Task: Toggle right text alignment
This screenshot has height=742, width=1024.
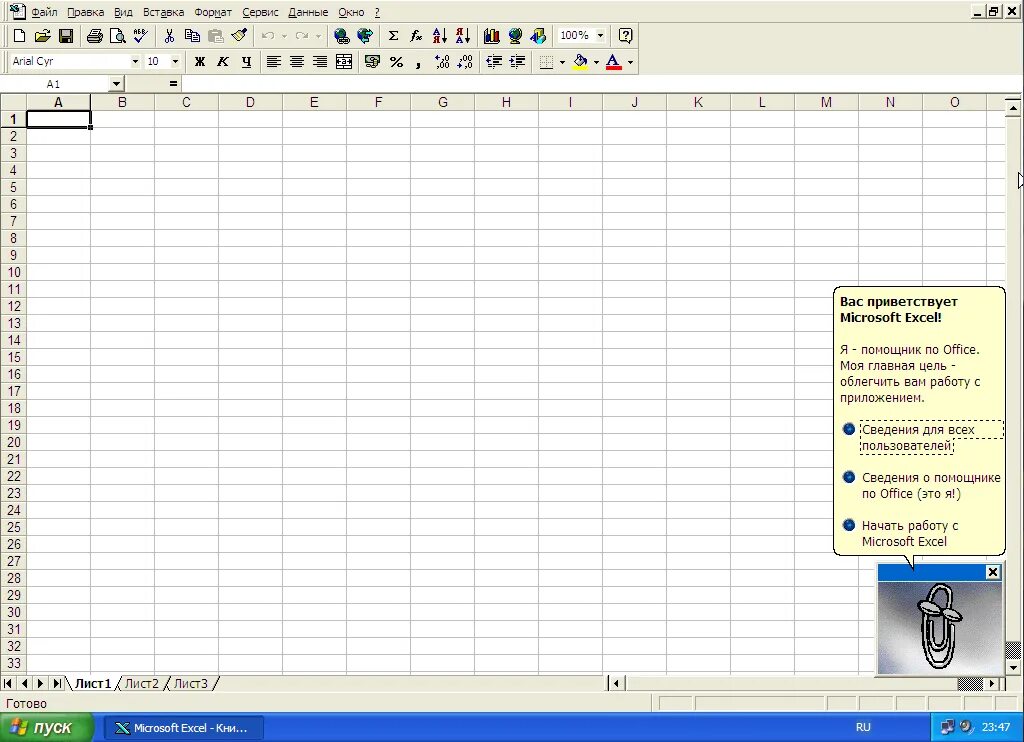Action: [320, 61]
